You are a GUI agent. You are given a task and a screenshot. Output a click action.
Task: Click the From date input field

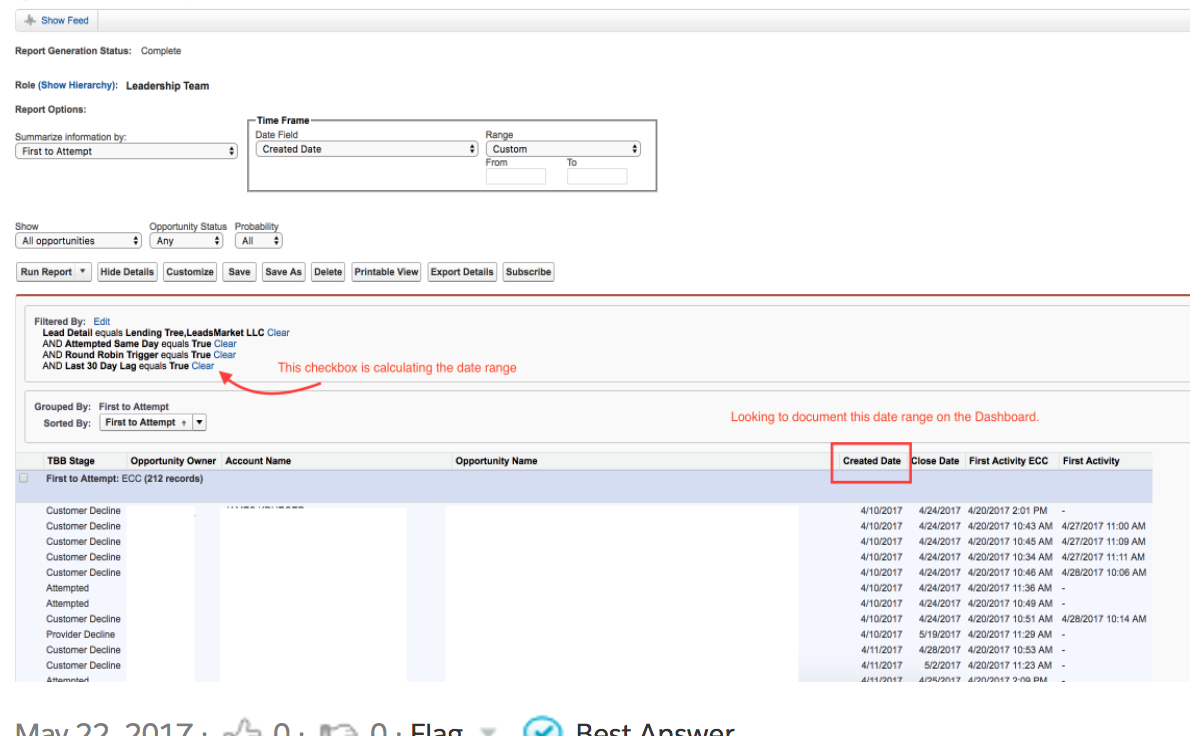click(x=516, y=177)
